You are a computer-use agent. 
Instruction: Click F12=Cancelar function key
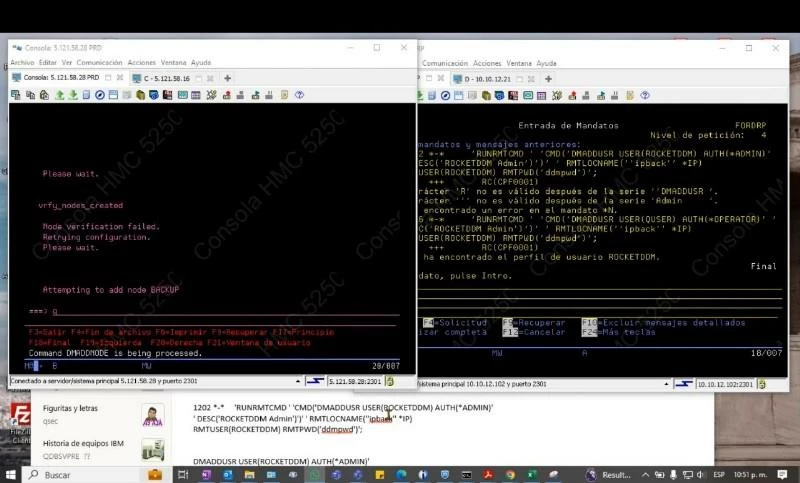(534, 332)
